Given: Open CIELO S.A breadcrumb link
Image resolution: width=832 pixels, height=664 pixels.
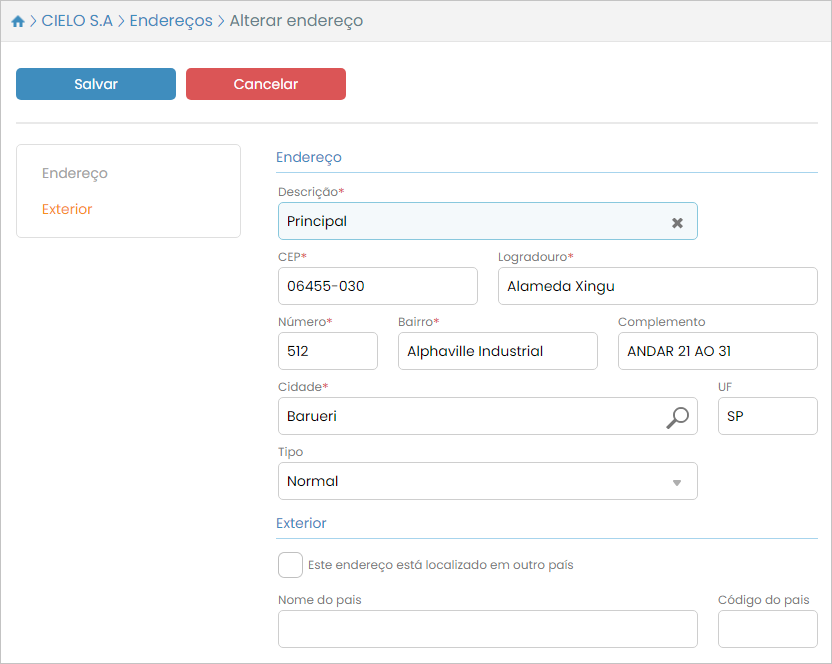Looking at the screenshot, I should tap(77, 21).
